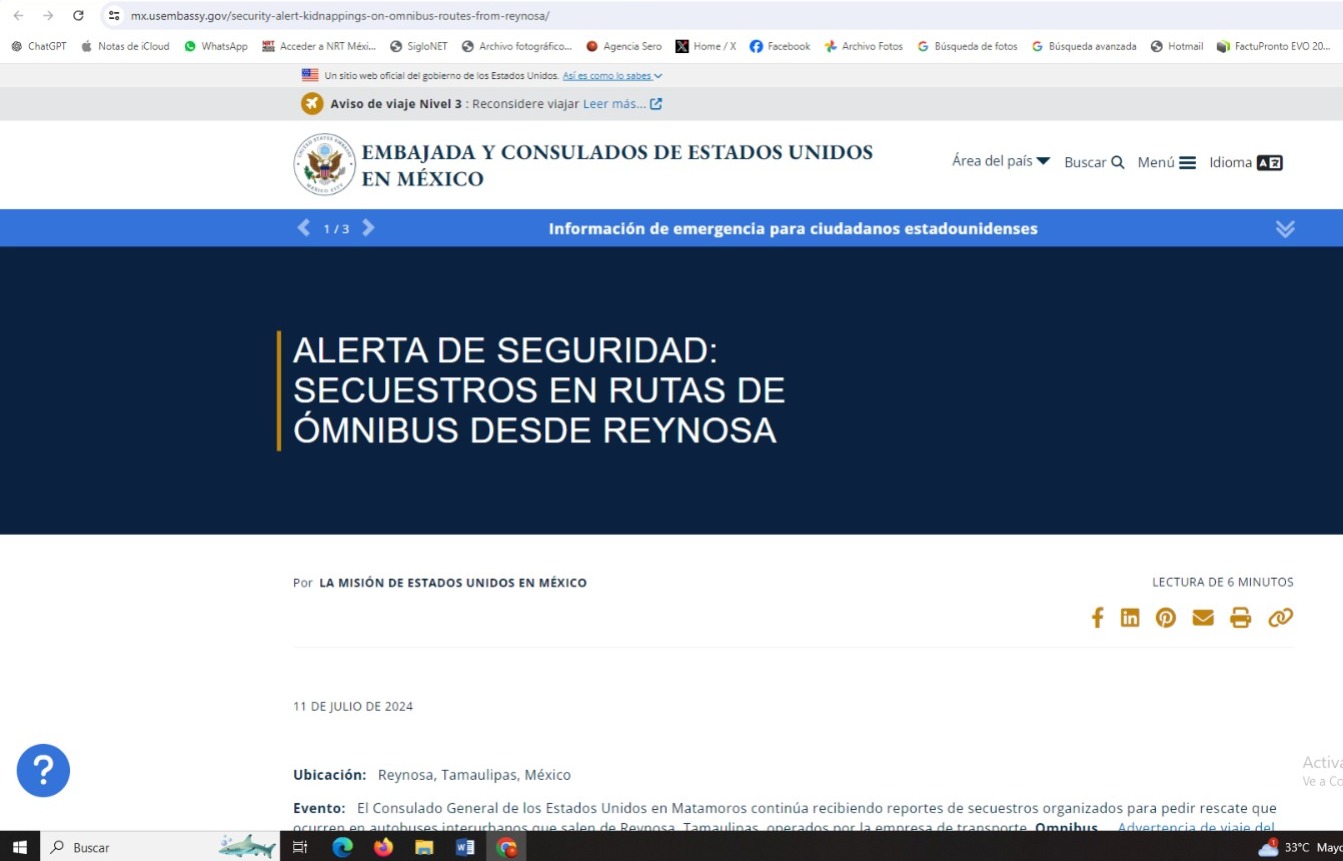Image resolution: width=1343 pixels, height=861 pixels.
Task: Copy article link with chain icon
Action: tap(1280, 618)
